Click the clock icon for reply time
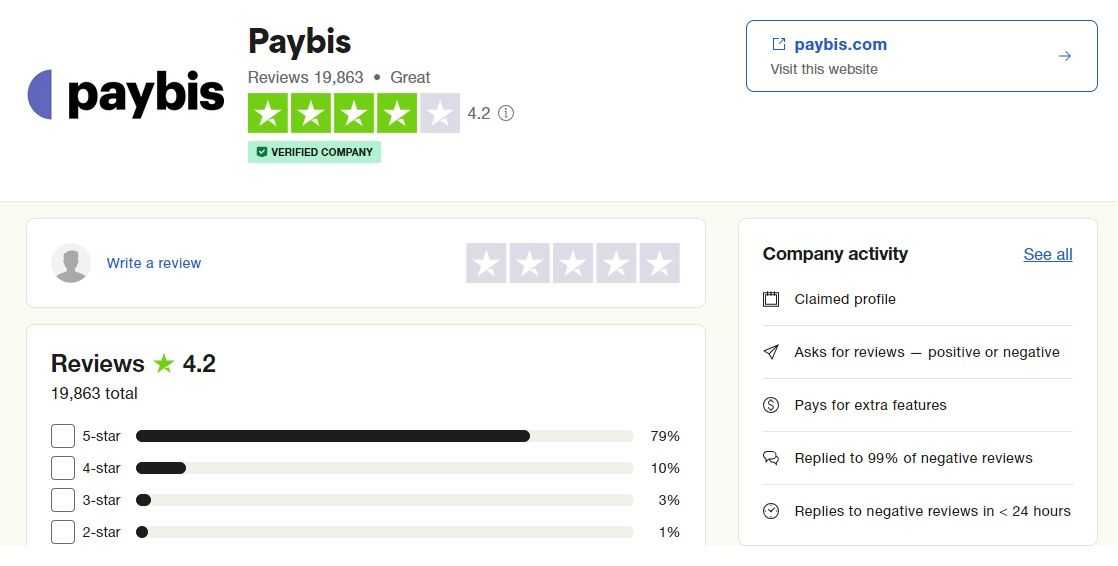 click(x=771, y=511)
